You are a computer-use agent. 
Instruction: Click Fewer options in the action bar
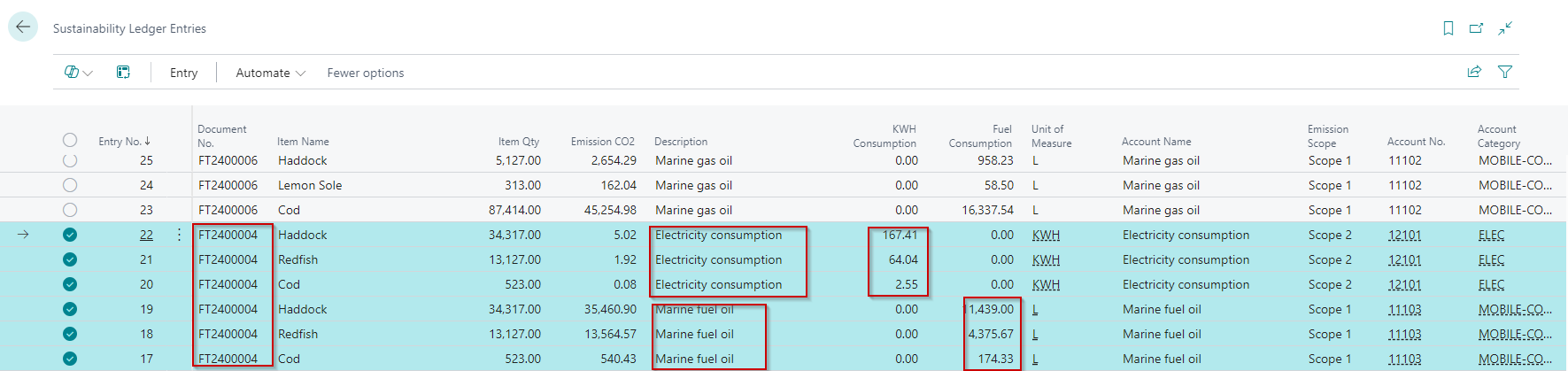(365, 73)
